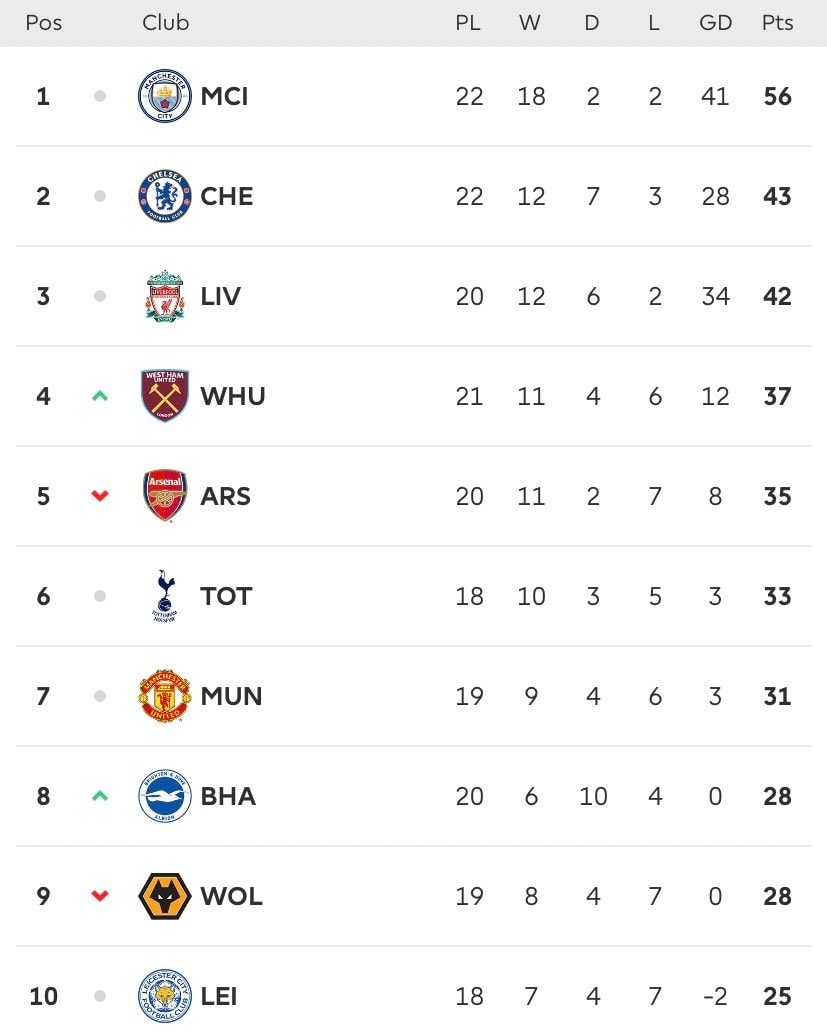The width and height of the screenshot is (827, 1034).
Task: Click the Arsenal club crest
Action: point(165,496)
